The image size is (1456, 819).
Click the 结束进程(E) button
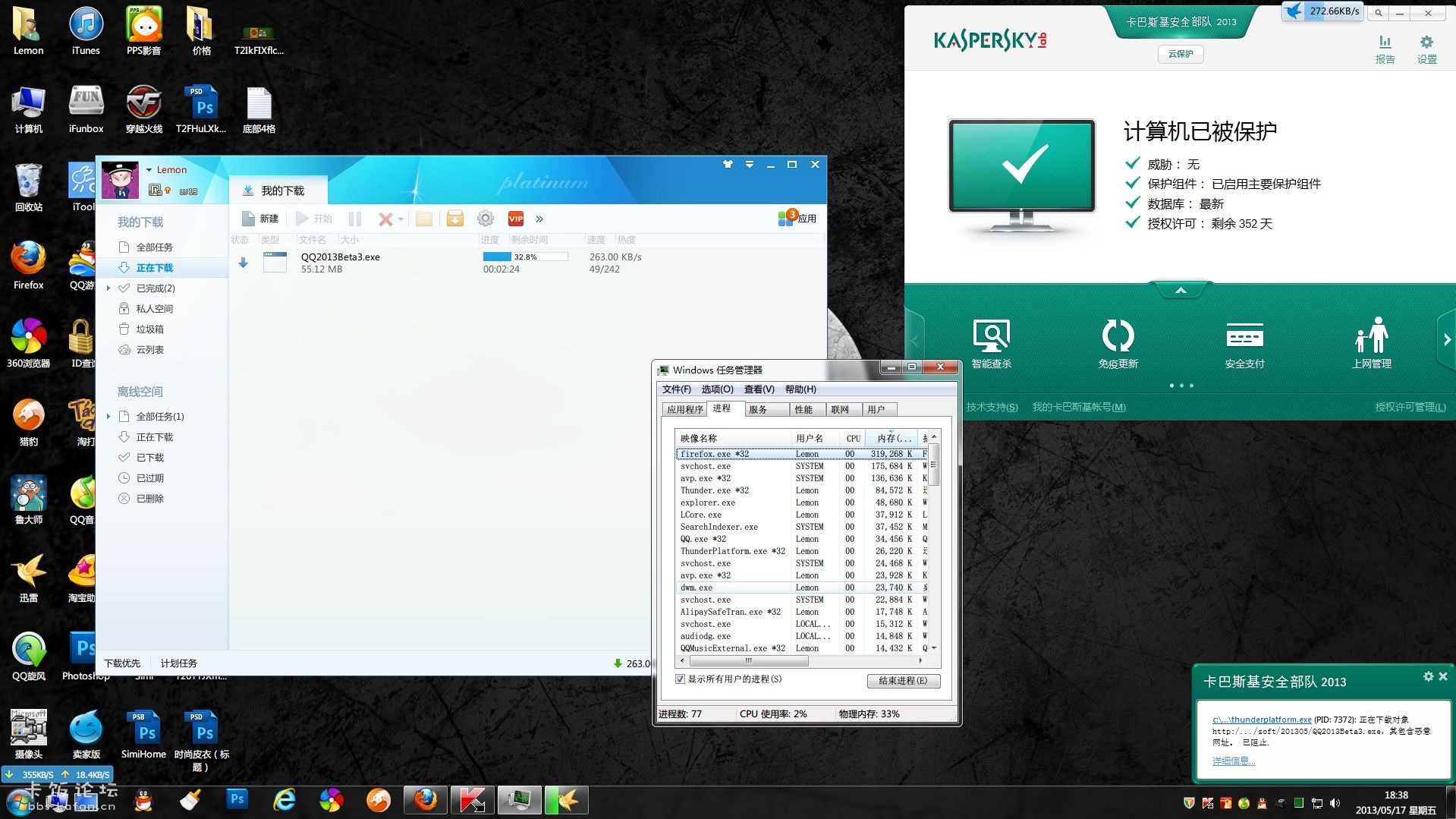pos(903,681)
